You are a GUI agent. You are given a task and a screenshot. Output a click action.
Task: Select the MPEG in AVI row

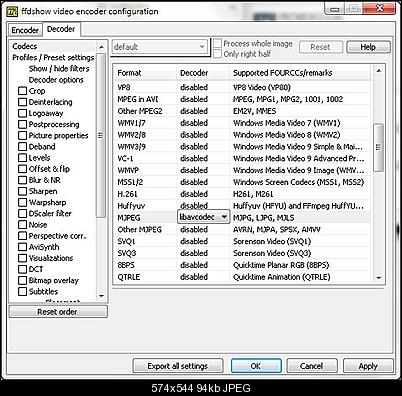click(x=243, y=99)
